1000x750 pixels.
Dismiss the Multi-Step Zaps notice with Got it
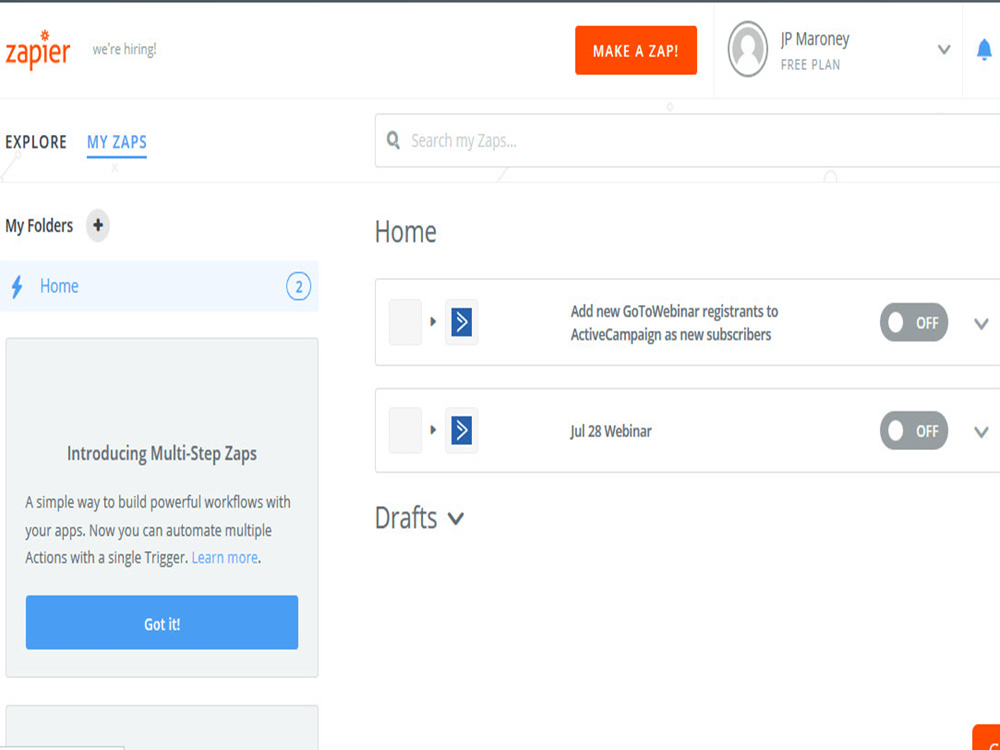pos(162,622)
